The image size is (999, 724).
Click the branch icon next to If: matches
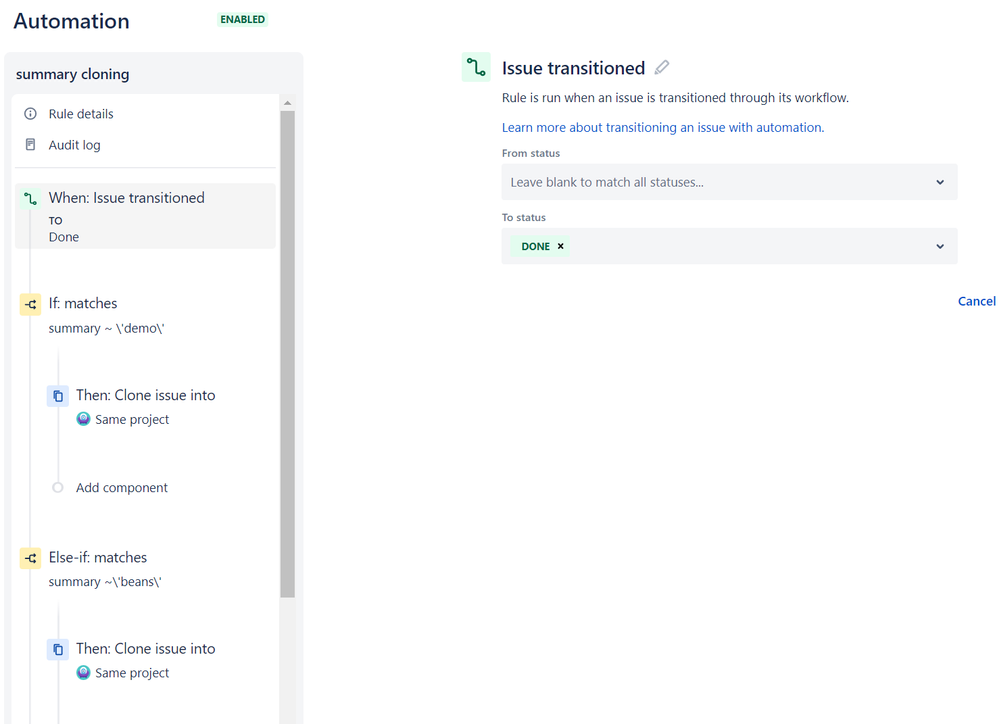click(29, 303)
